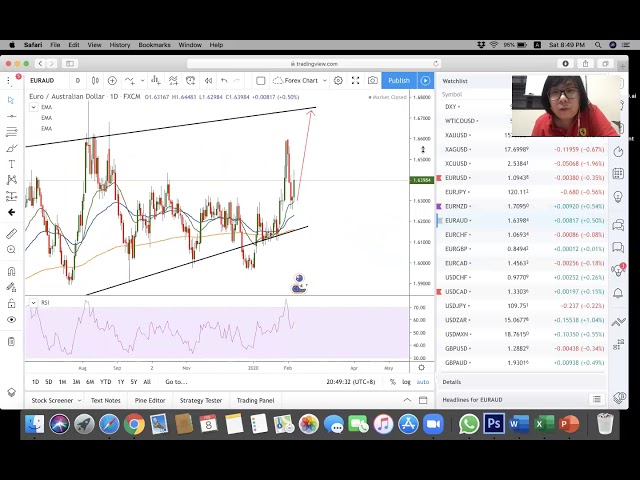The width and height of the screenshot is (640, 480).
Task: Toggle auto scale for the chart
Action: pyautogui.click(x=422, y=382)
